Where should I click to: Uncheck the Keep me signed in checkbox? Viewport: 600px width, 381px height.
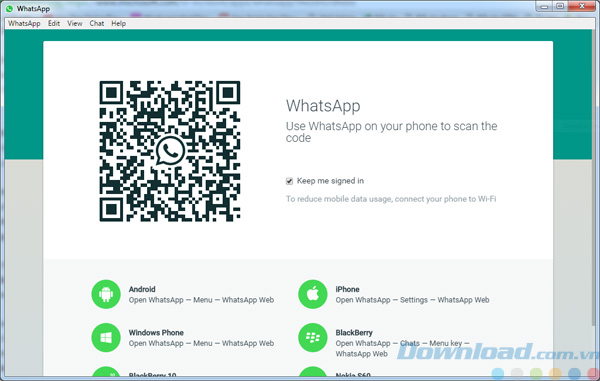[289, 181]
